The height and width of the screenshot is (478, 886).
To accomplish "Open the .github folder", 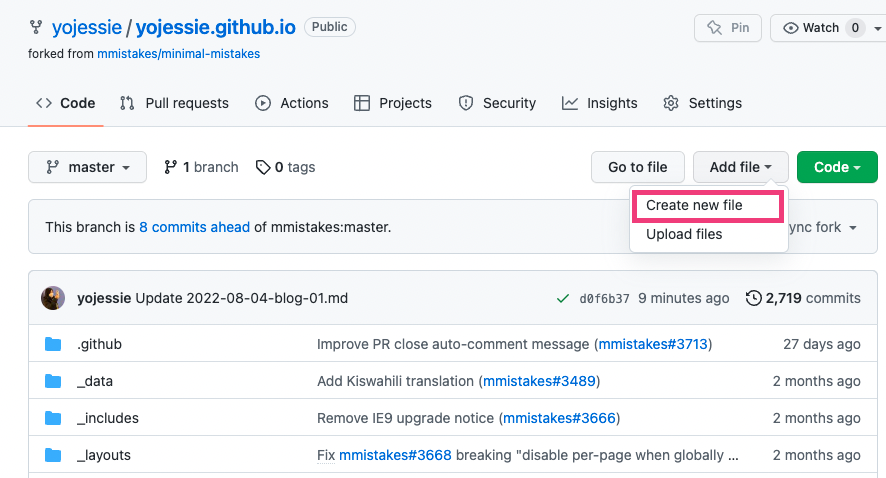I will [99, 344].
